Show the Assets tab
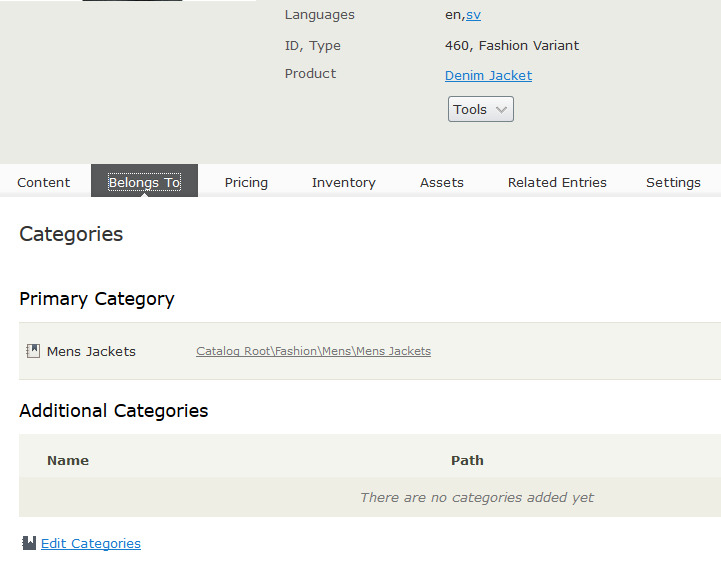The image size is (721, 572). [x=441, y=182]
